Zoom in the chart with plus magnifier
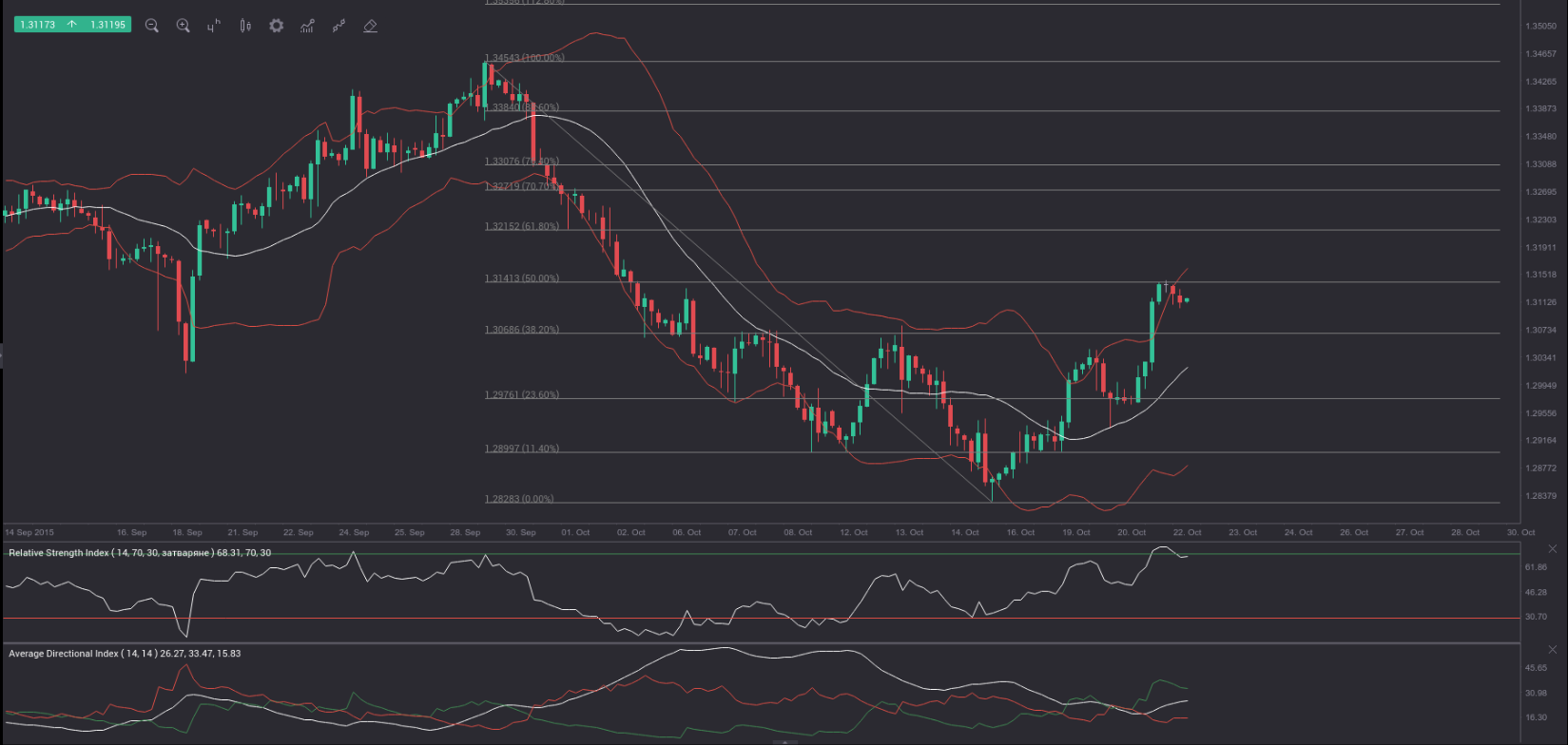The image size is (1568, 745). (183, 26)
